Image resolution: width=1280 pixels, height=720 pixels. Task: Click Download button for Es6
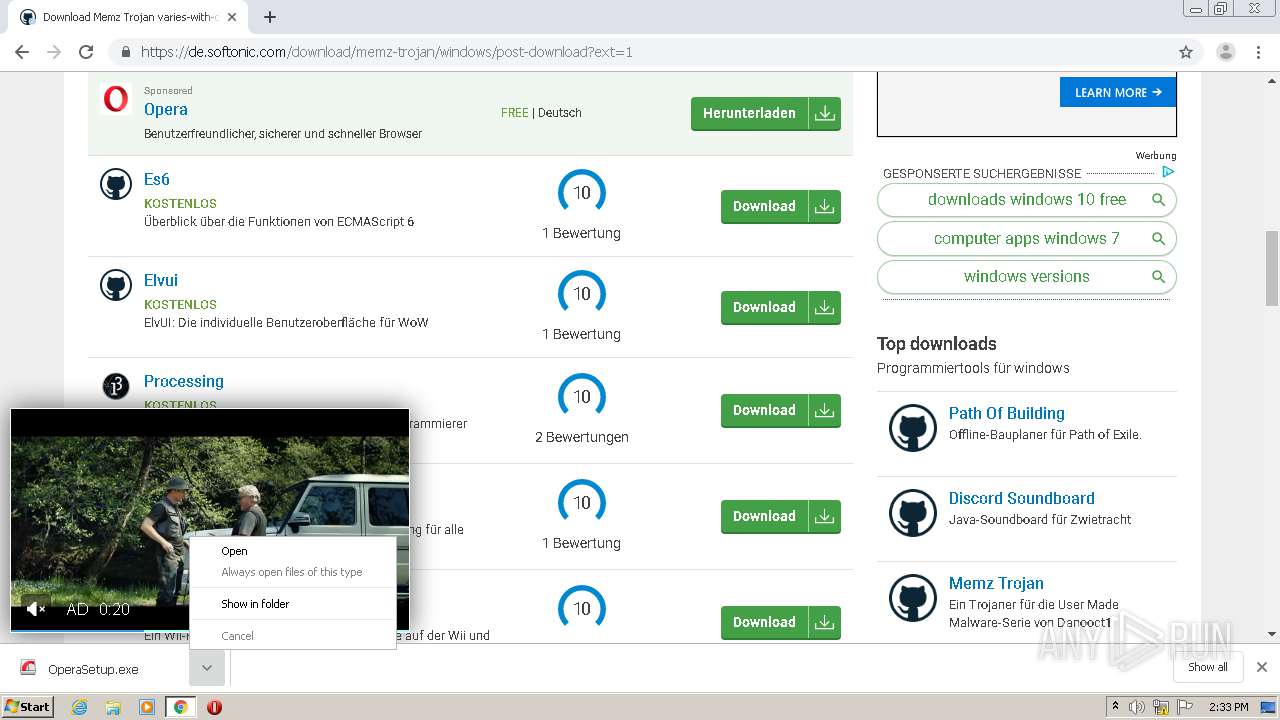point(780,206)
